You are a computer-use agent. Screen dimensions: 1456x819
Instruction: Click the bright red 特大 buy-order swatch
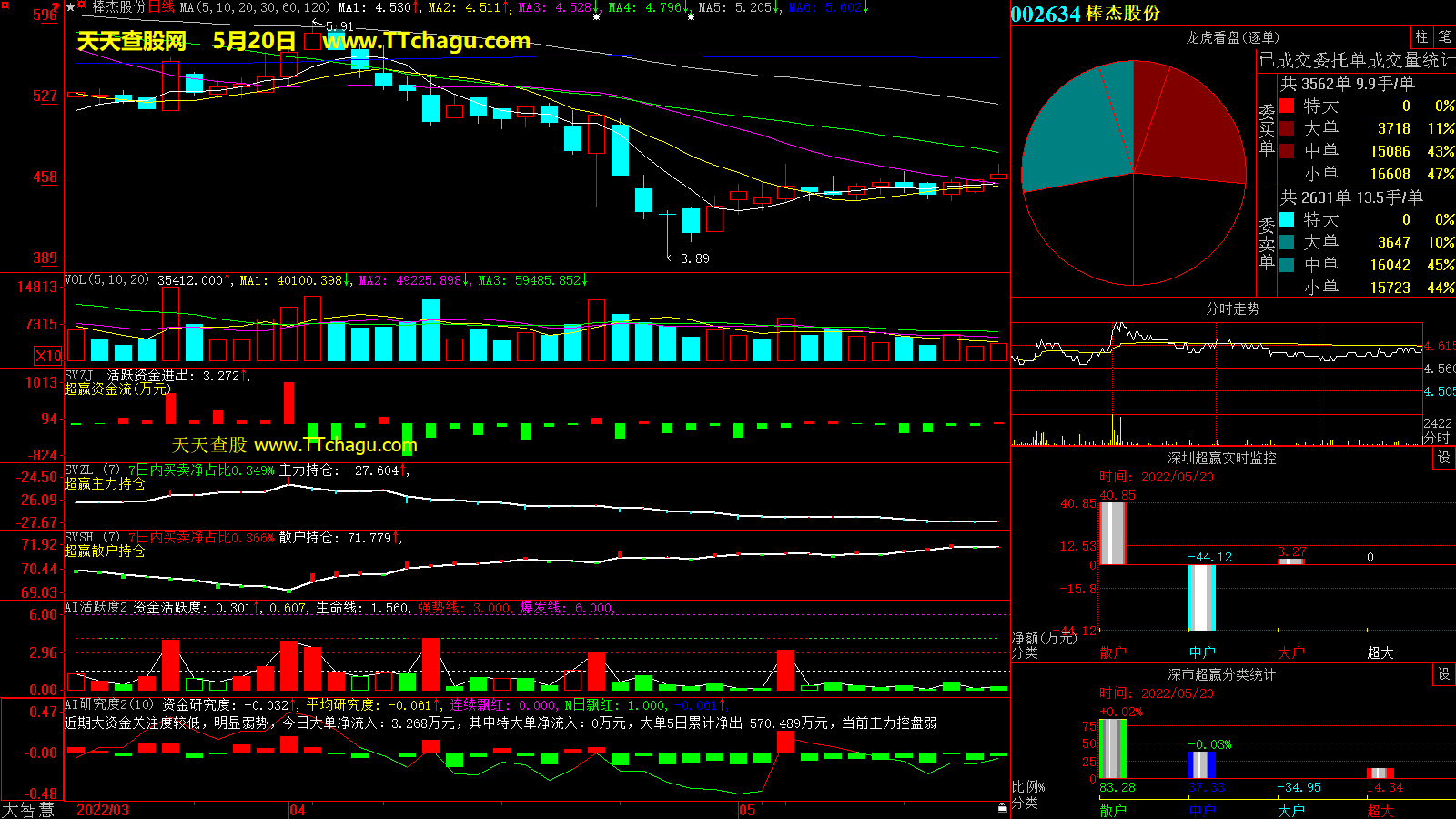coord(1287,106)
